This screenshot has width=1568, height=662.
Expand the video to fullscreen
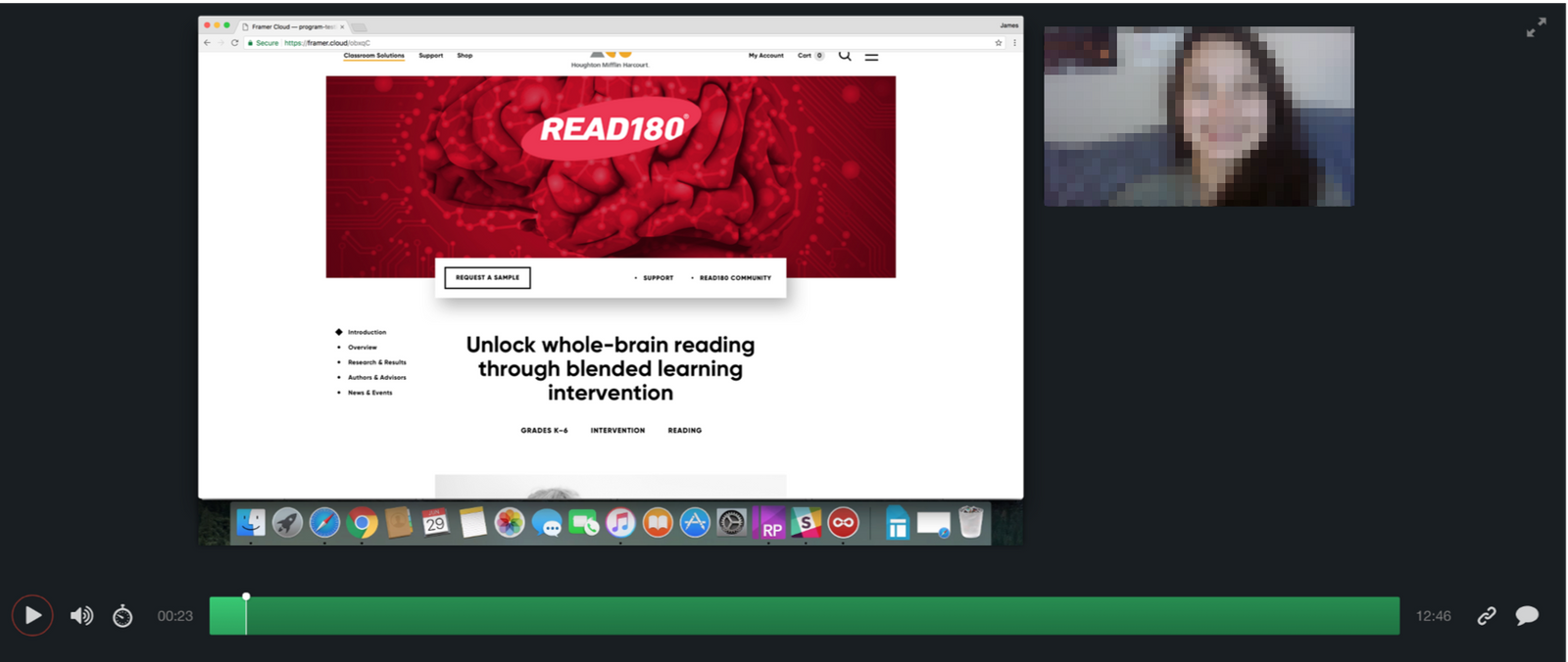(1536, 27)
